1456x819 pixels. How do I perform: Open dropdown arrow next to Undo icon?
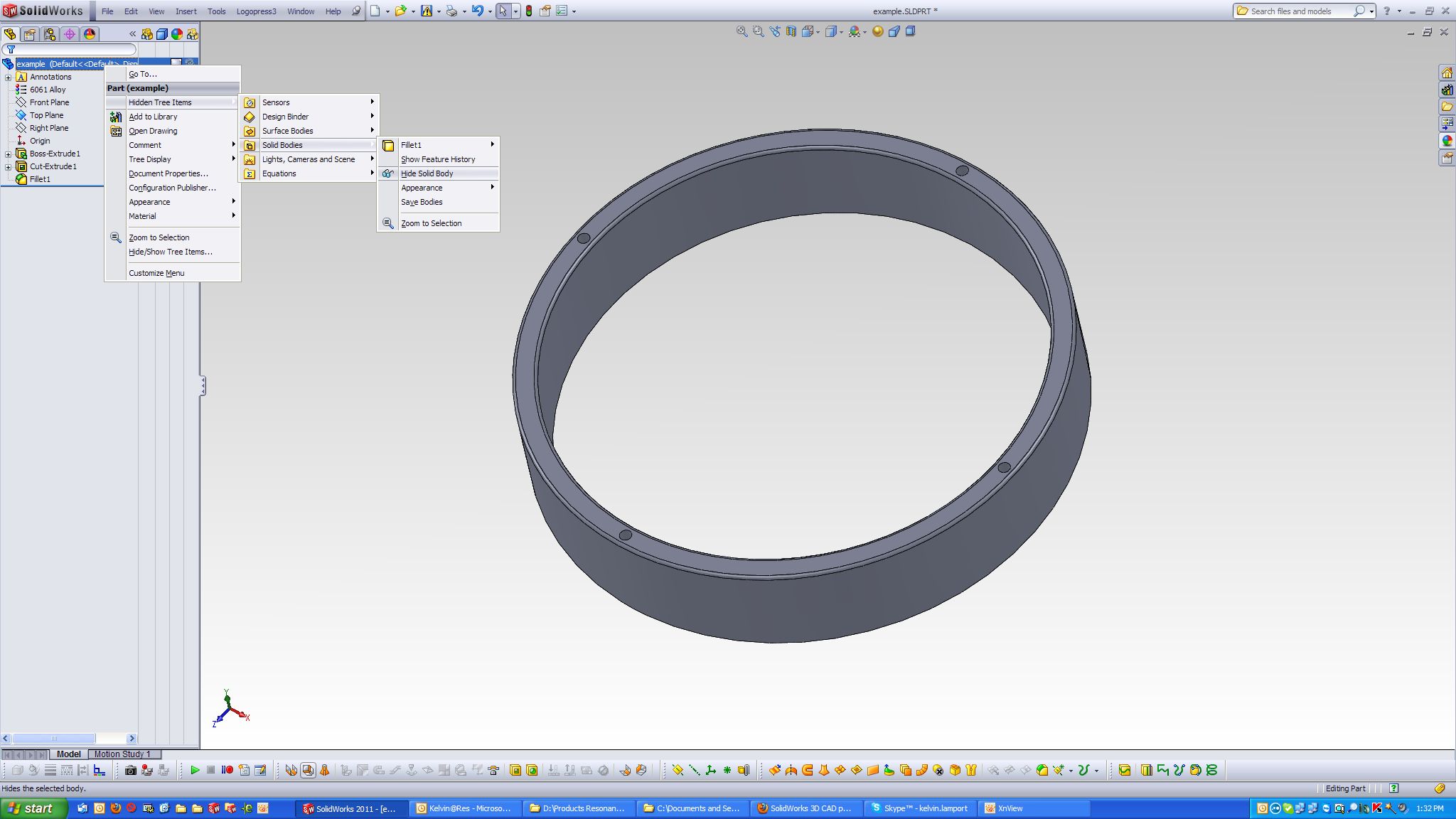point(490,11)
